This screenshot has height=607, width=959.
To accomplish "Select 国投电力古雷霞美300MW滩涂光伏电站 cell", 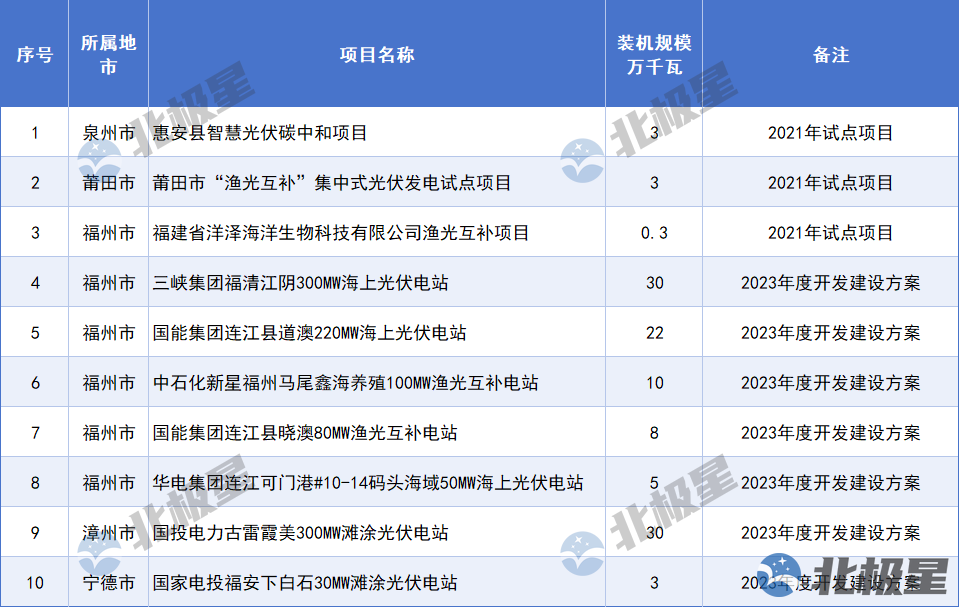I will coord(300,532).
